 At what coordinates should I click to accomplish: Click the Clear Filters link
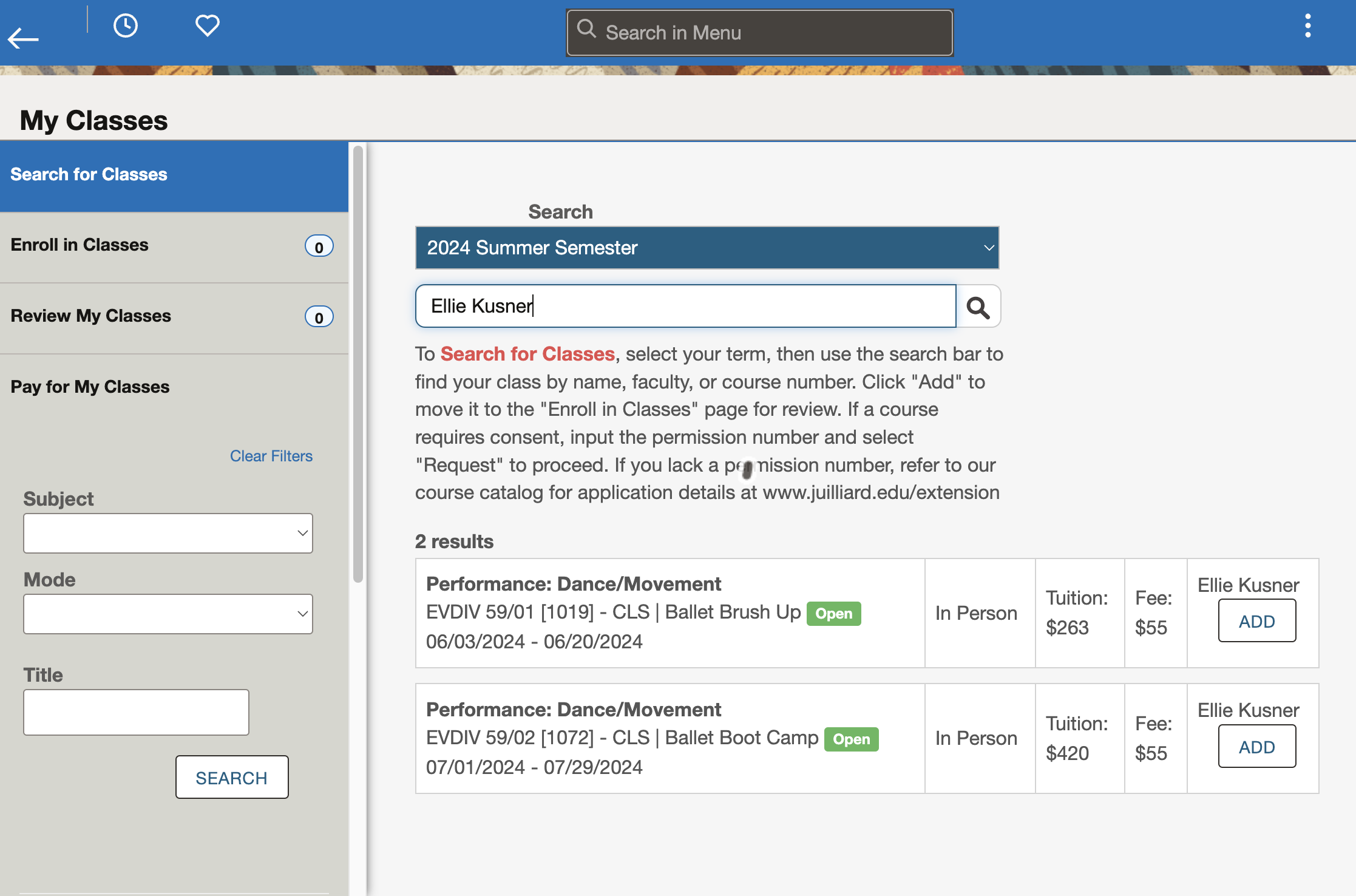(271, 456)
